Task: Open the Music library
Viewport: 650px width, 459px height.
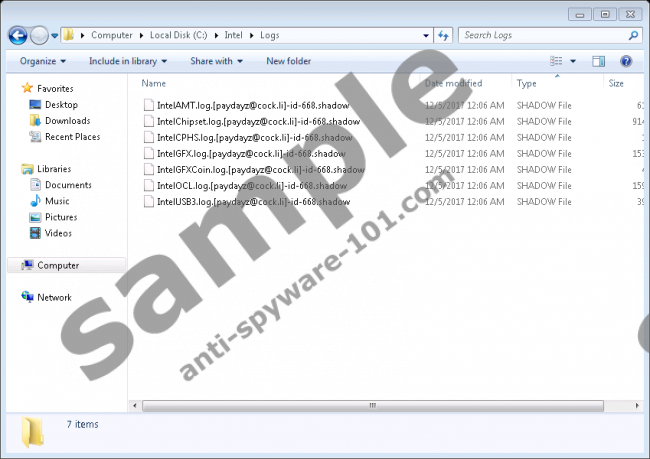Action: point(57,201)
